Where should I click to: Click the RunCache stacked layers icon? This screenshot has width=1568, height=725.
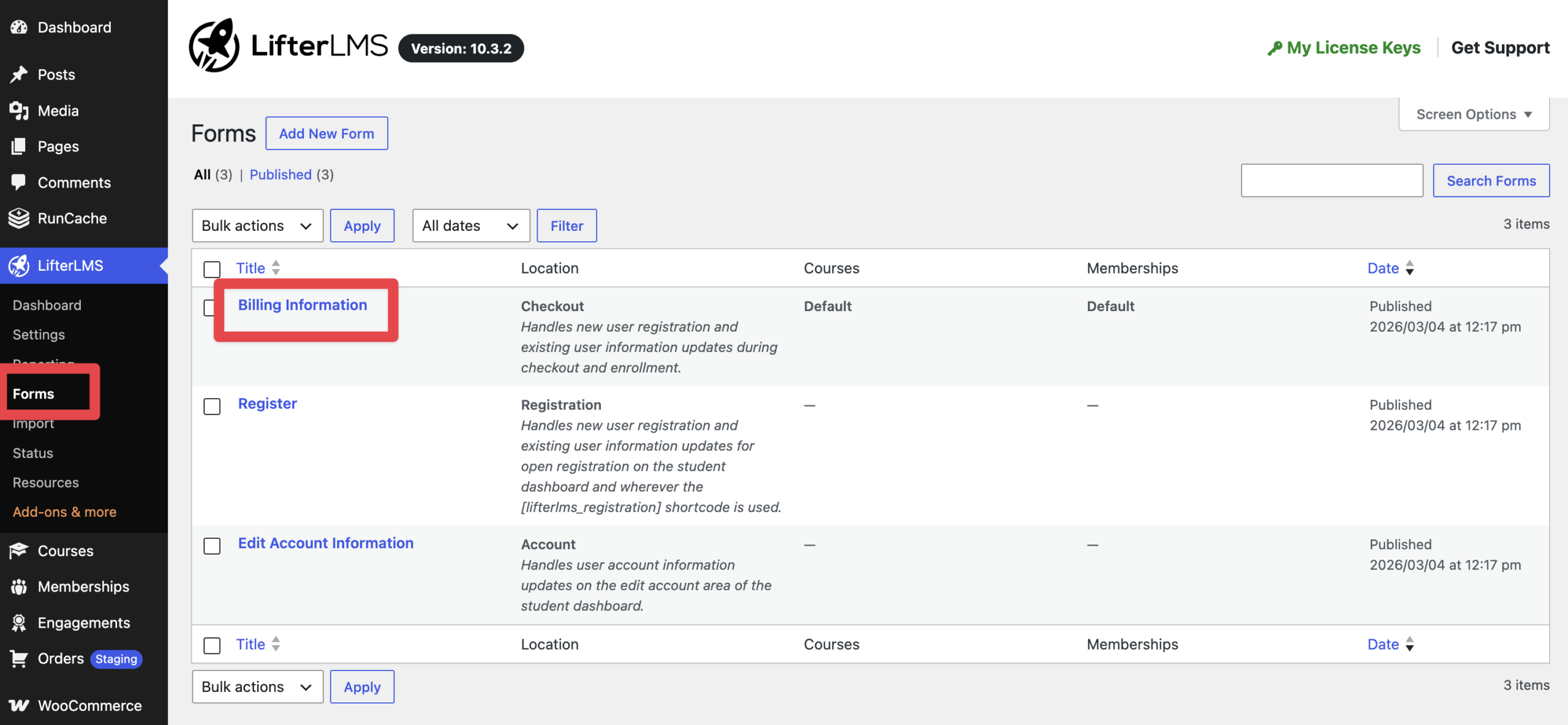click(x=19, y=218)
